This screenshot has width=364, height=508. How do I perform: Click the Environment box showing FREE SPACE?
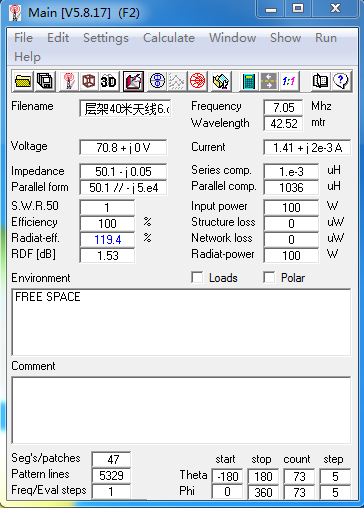tap(181, 322)
